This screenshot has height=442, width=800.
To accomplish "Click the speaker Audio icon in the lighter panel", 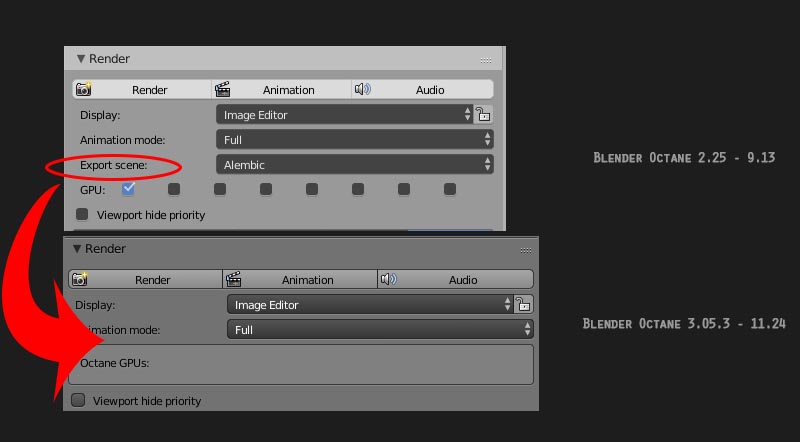I will [x=362, y=89].
